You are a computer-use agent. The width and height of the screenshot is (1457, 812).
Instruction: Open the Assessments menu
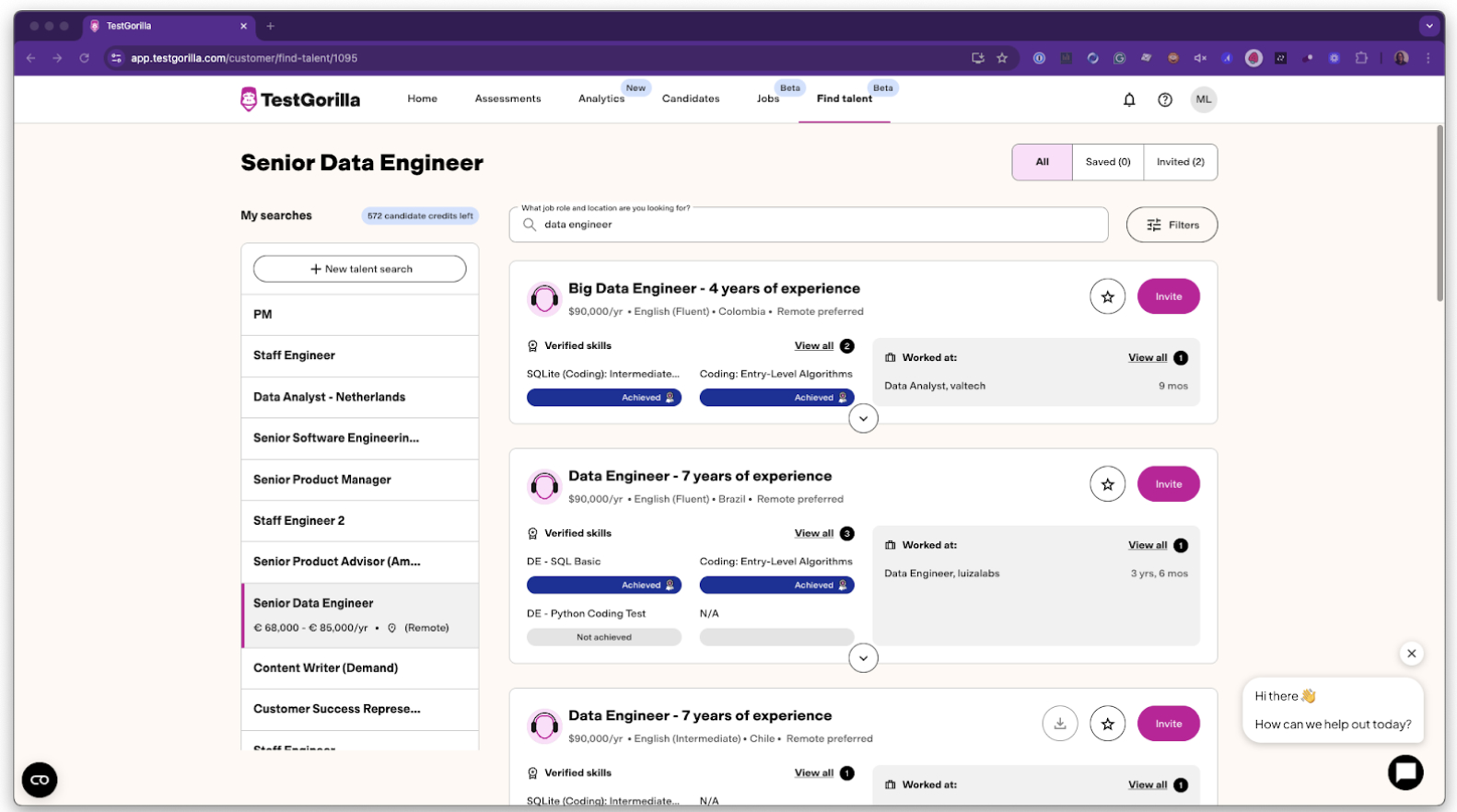507,99
